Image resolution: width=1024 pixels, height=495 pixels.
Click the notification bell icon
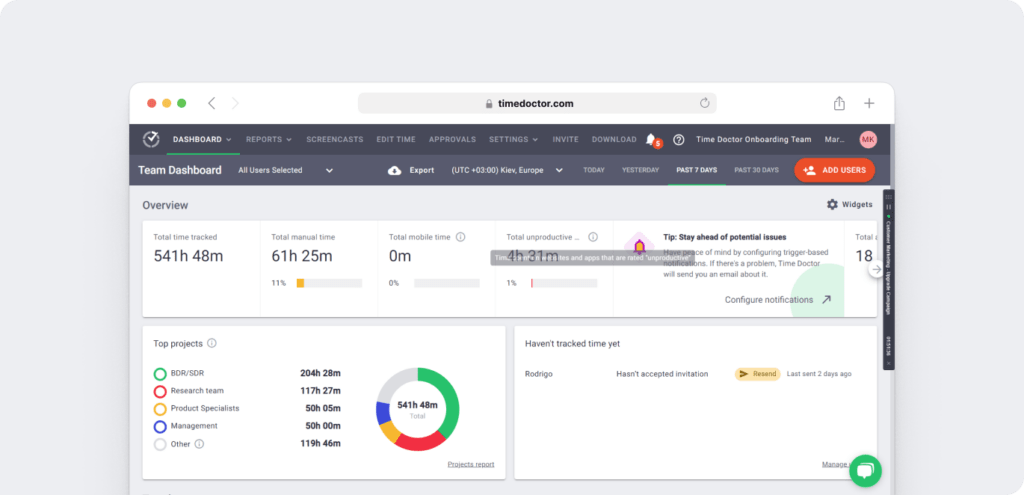[652, 139]
